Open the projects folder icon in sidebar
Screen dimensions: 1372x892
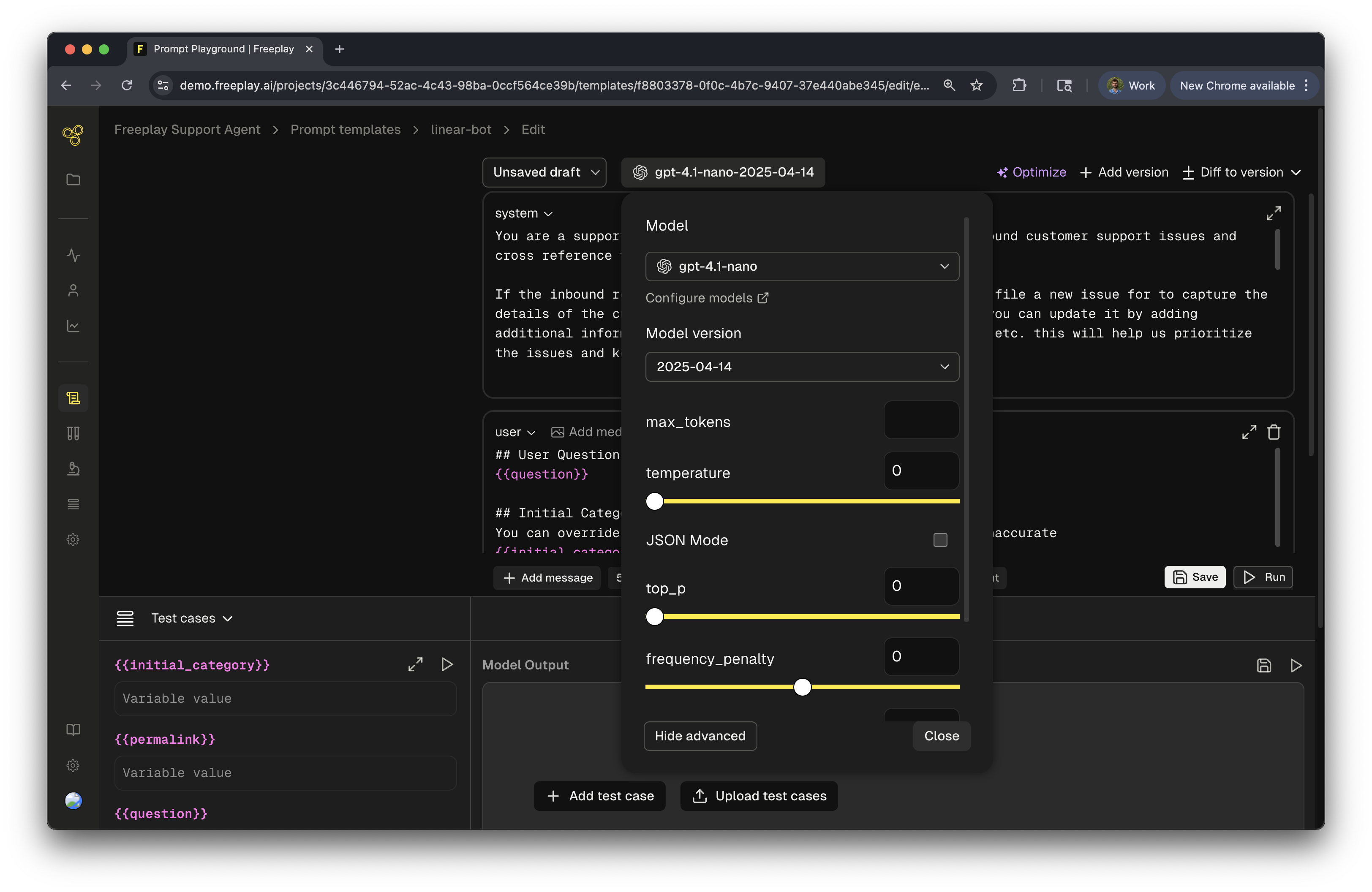pos(73,180)
